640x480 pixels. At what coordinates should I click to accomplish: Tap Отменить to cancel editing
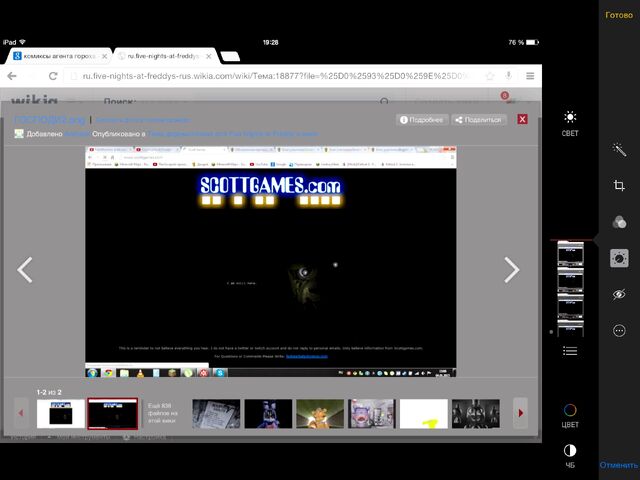[619, 465]
